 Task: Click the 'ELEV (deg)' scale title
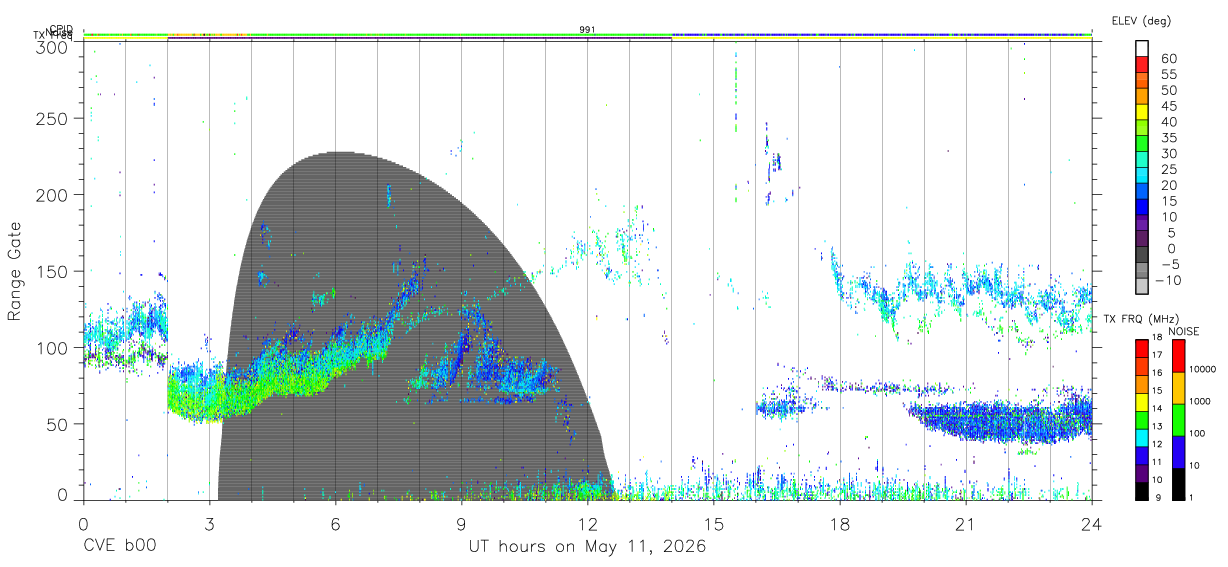click(1141, 20)
